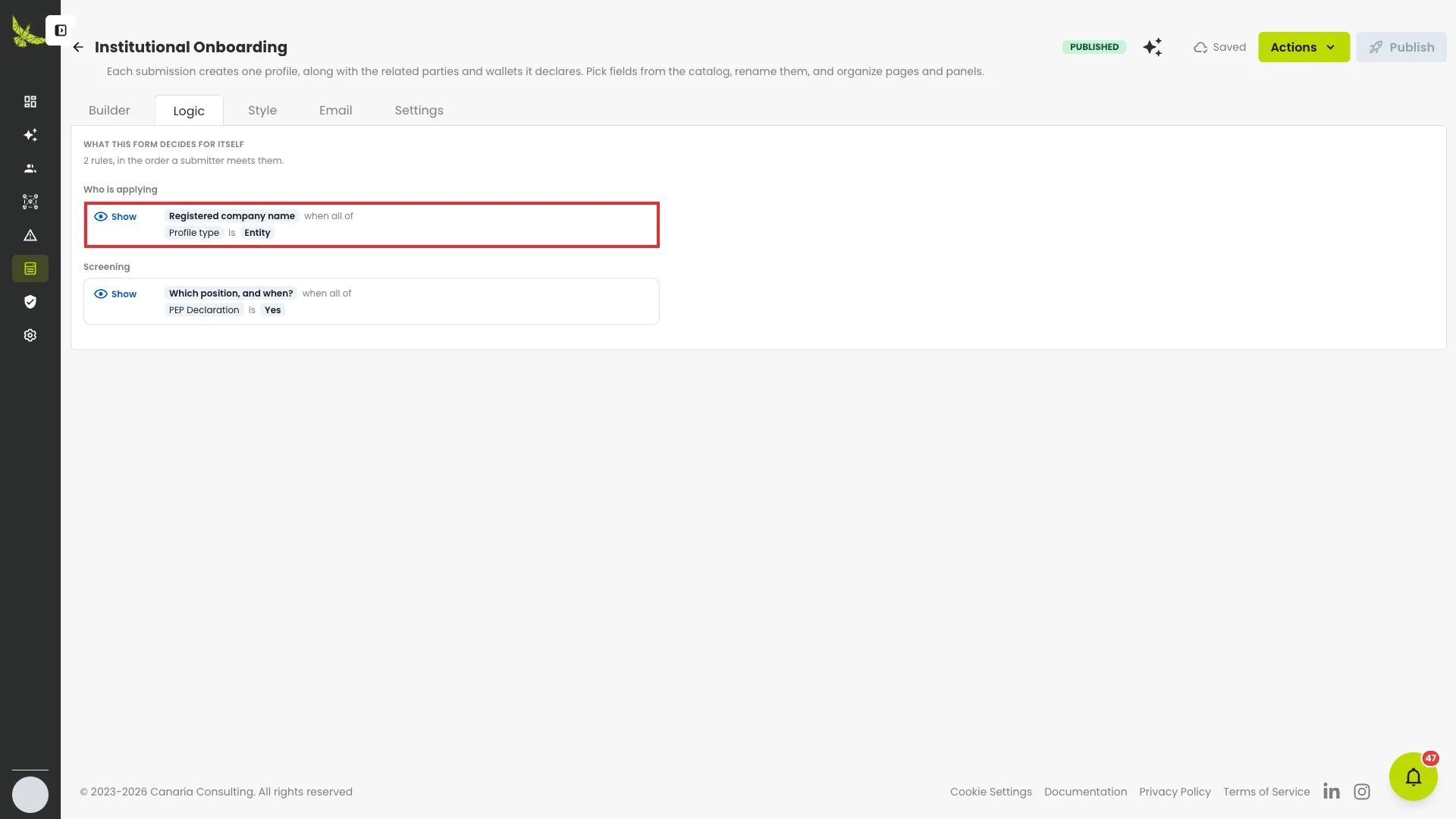Click the Saved cloud status indicator
The height and width of the screenshot is (819, 1456).
pyautogui.click(x=1219, y=47)
